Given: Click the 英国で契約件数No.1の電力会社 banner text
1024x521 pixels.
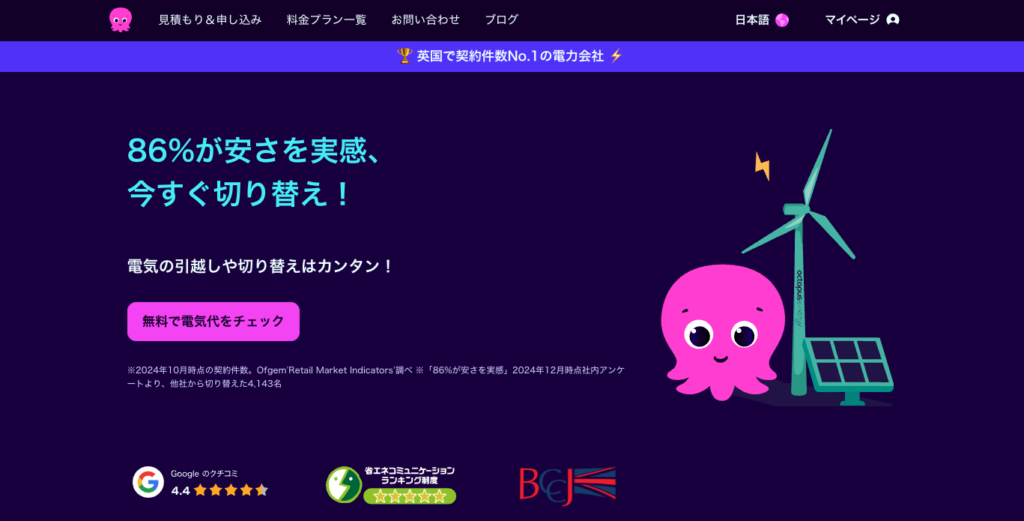Looking at the screenshot, I should click(510, 56).
